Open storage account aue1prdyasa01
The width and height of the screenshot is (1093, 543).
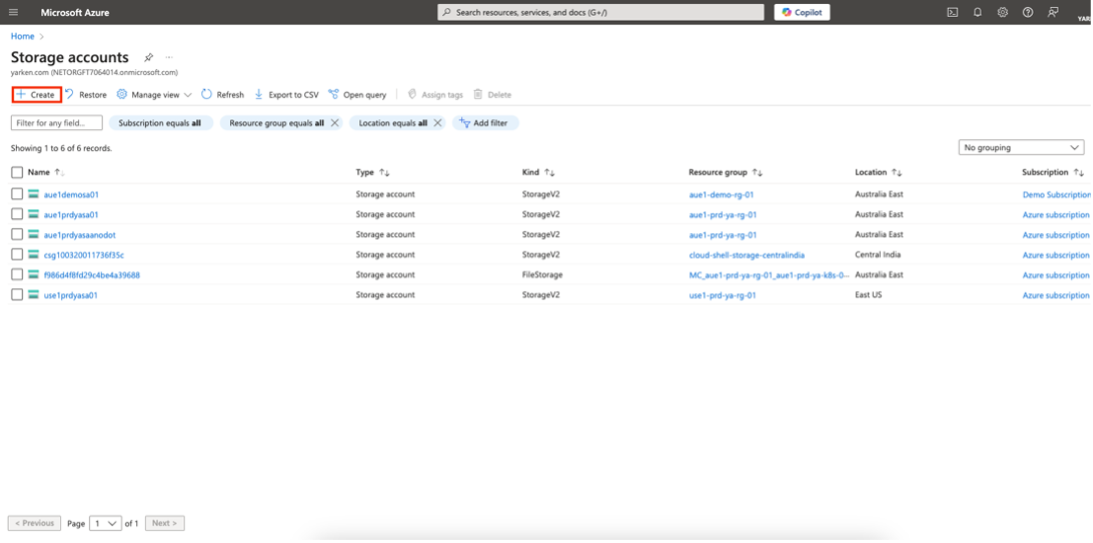[x=71, y=215]
